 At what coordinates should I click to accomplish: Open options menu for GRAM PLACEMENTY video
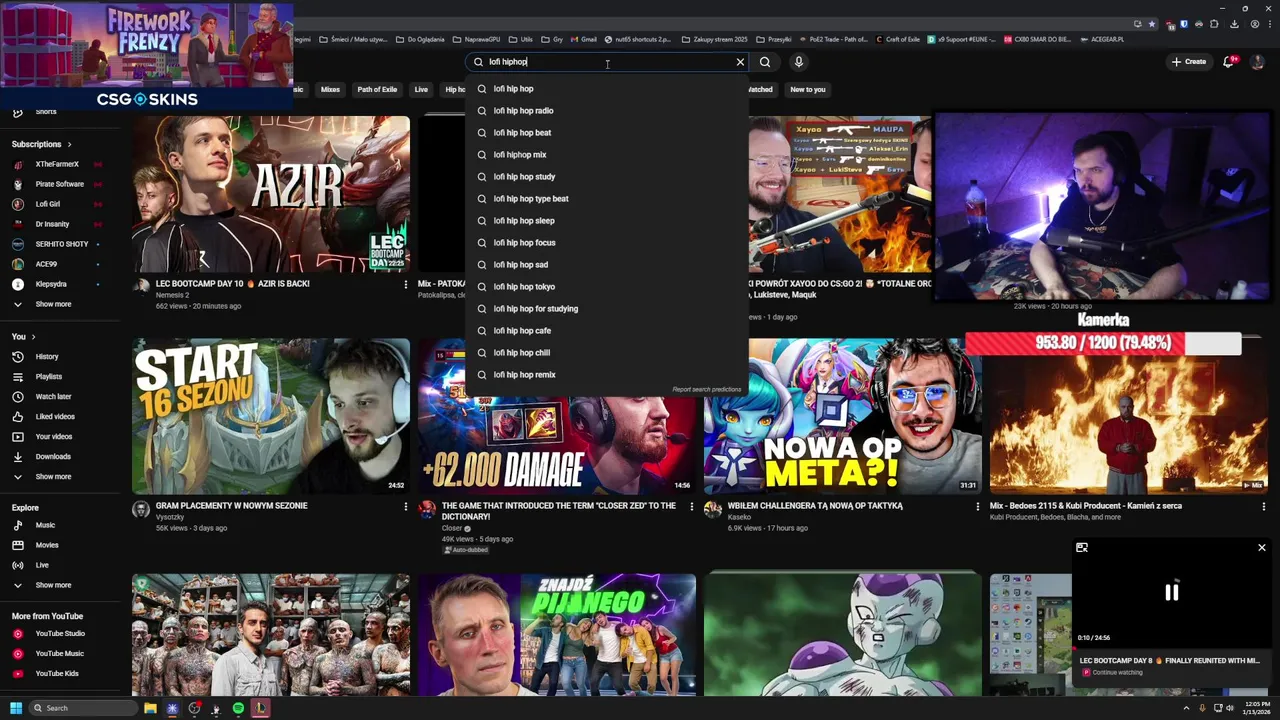pyautogui.click(x=405, y=507)
